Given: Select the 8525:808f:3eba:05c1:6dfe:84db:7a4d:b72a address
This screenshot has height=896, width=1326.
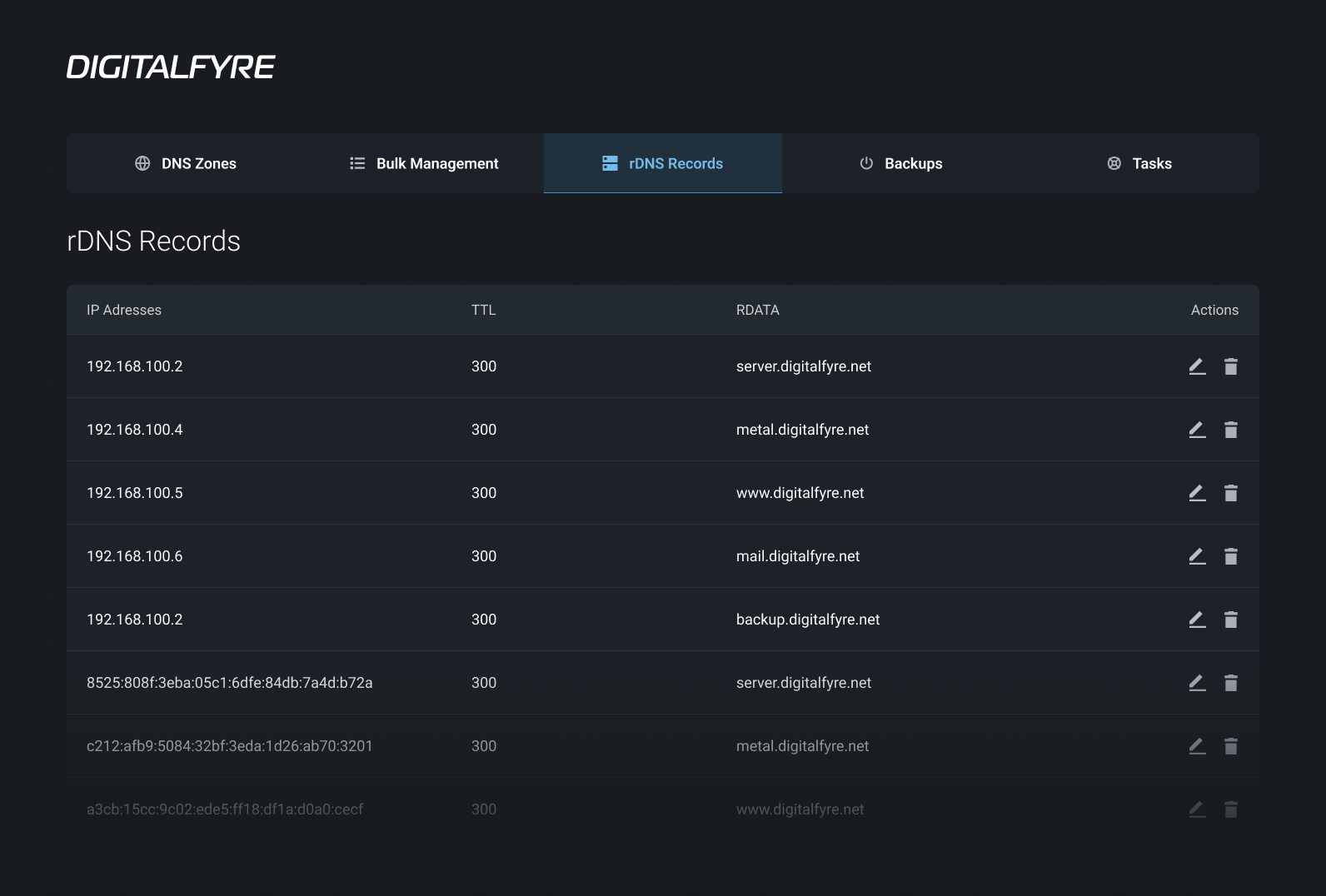Looking at the screenshot, I should 230,683.
